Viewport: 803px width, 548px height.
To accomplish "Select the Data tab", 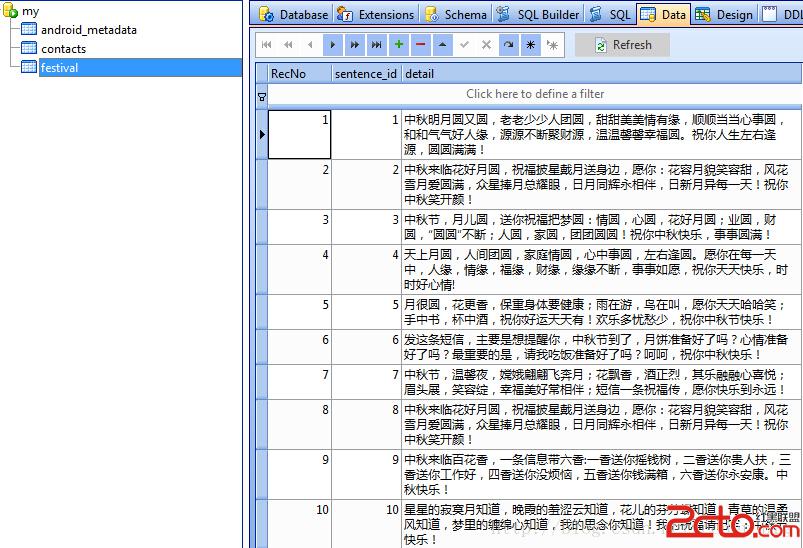I will tap(663, 14).
